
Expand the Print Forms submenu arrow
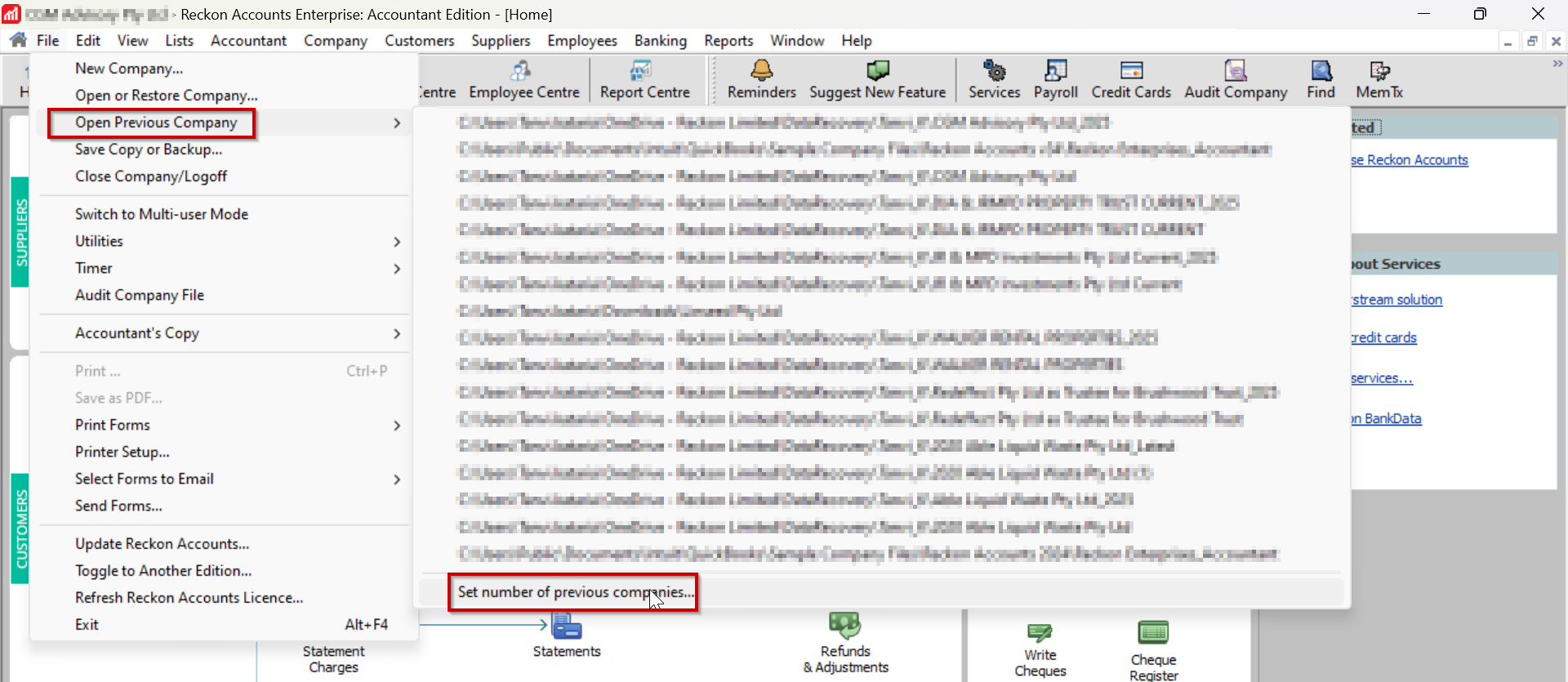[x=397, y=426]
